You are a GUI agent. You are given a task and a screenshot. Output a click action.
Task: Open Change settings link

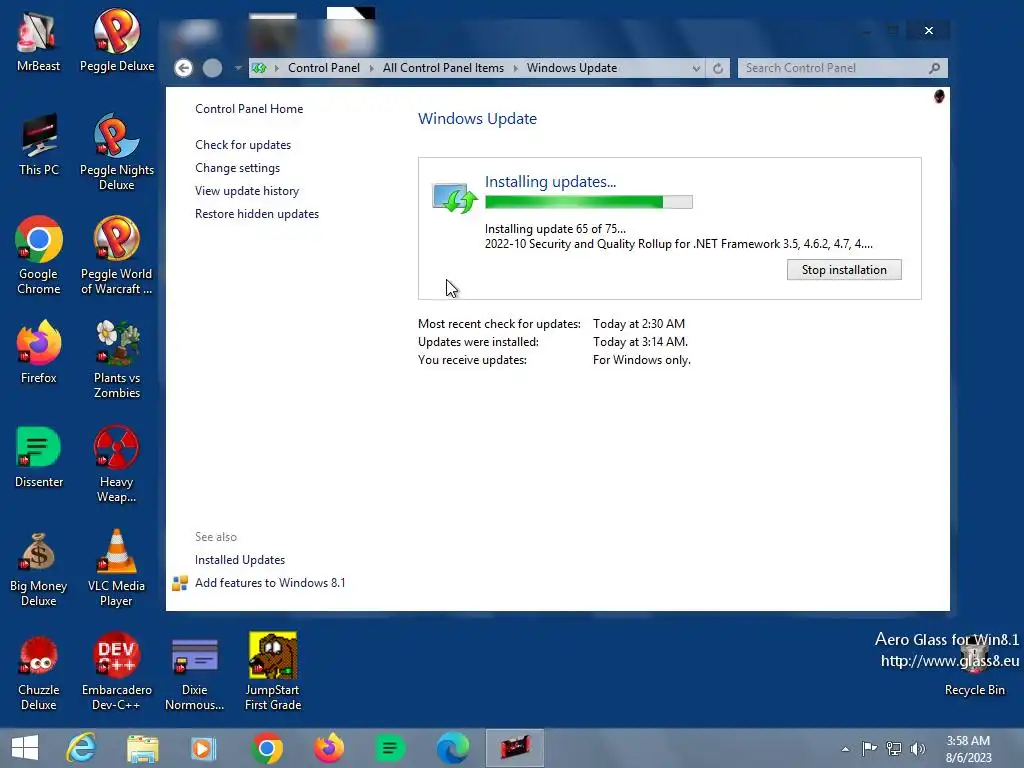tap(237, 168)
